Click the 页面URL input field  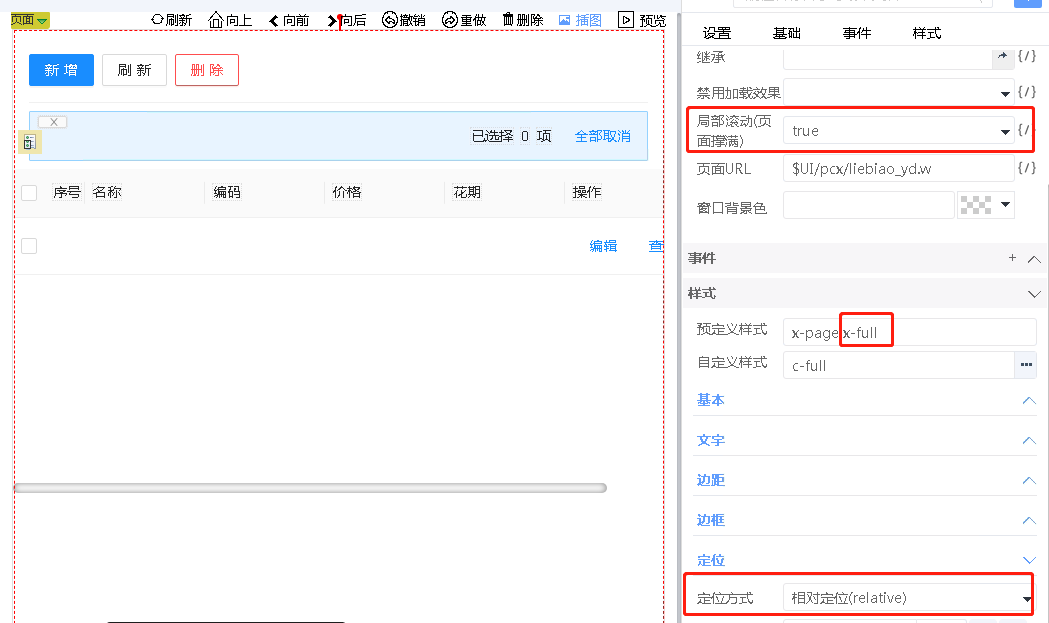click(897, 168)
